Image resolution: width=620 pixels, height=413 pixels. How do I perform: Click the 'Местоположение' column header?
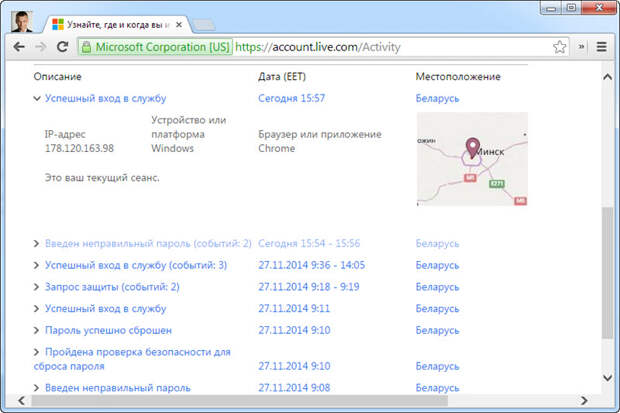click(x=458, y=76)
